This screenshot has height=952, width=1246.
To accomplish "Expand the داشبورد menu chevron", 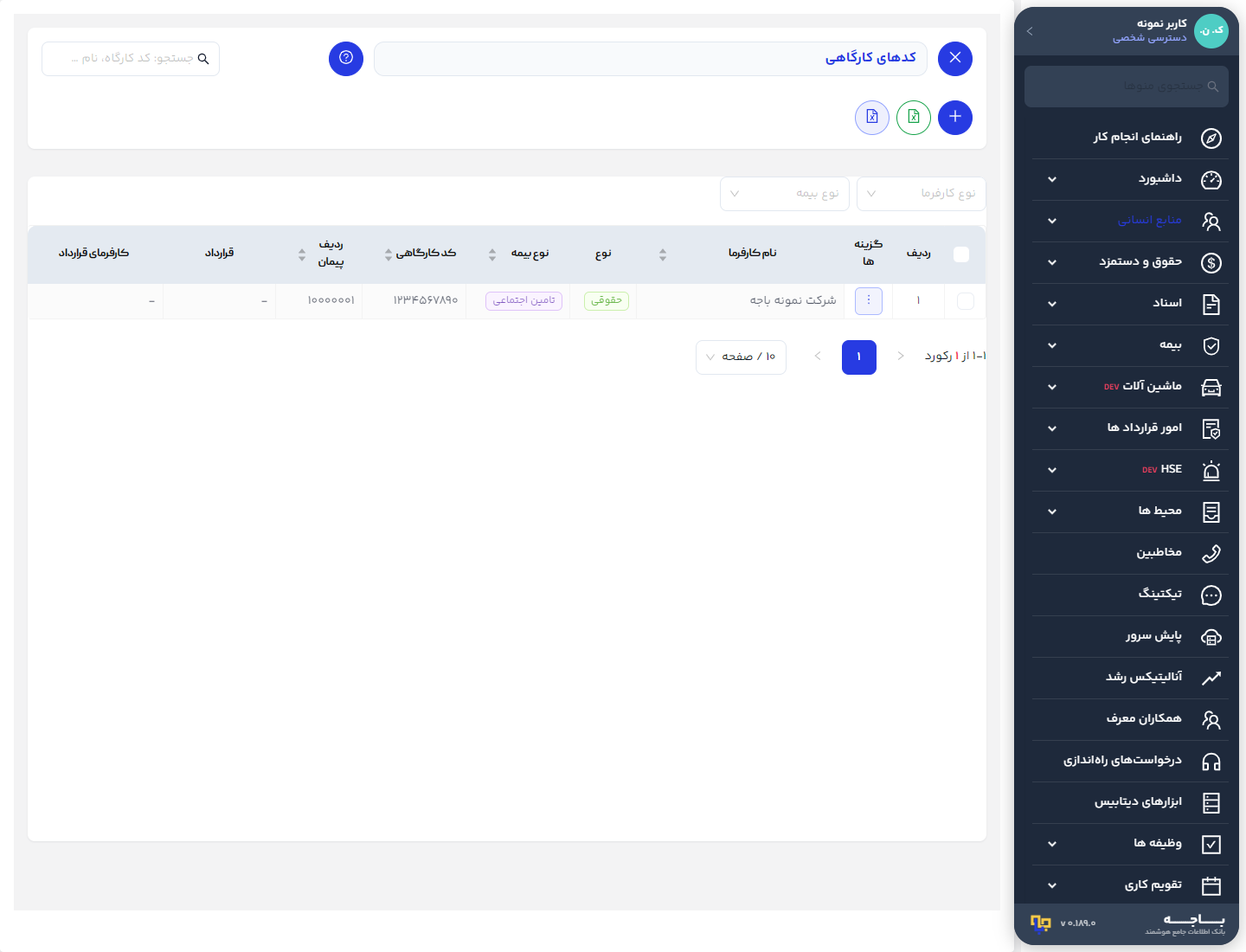I will click(1052, 179).
